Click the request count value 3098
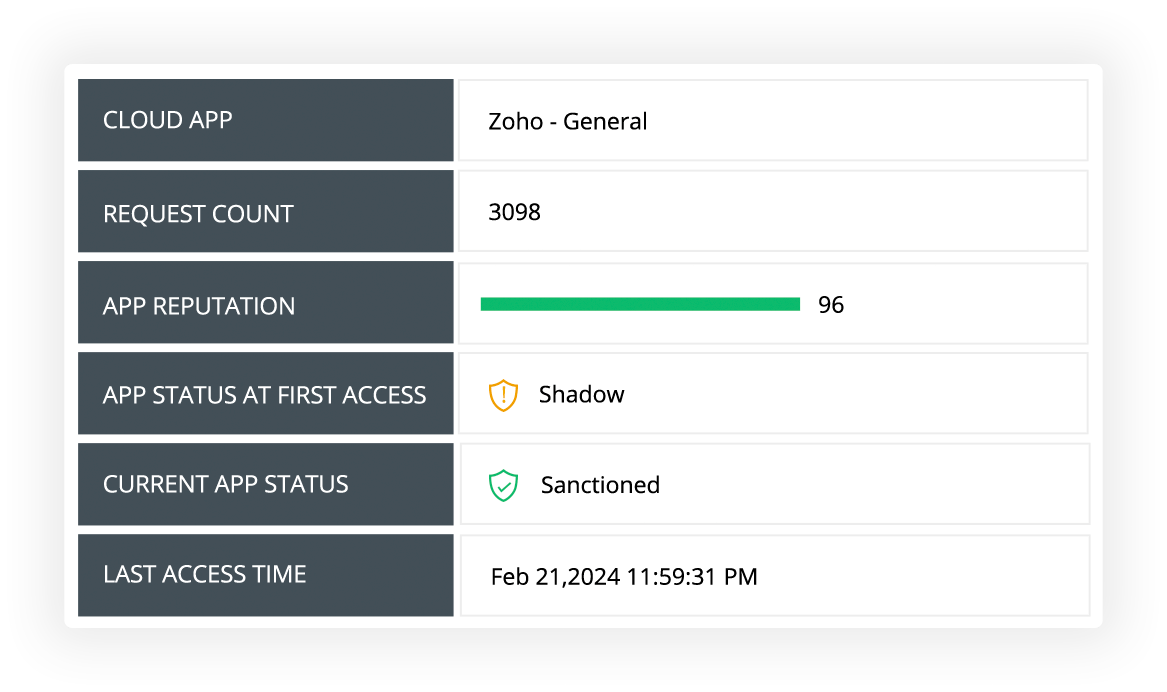Screen dimensions: 1167x692 [514, 212]
